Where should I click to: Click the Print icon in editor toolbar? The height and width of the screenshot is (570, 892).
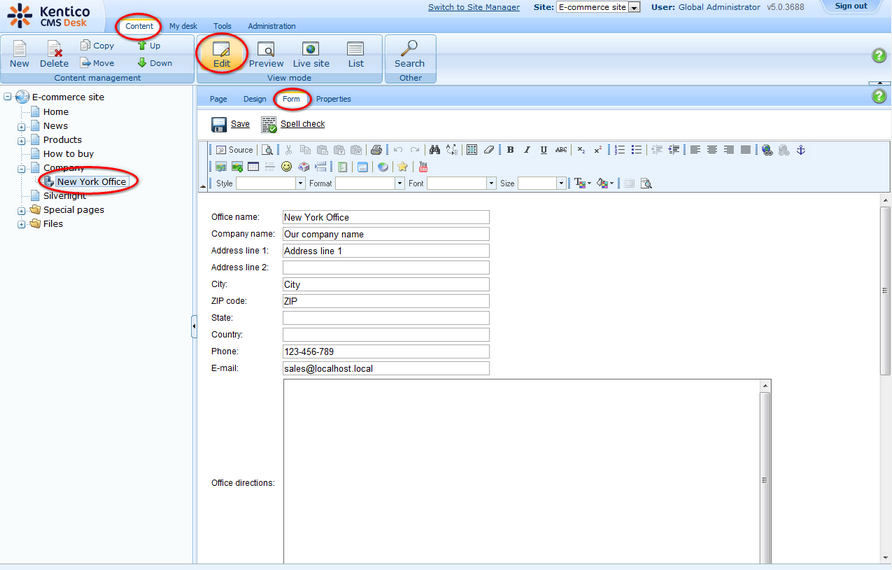376,150
